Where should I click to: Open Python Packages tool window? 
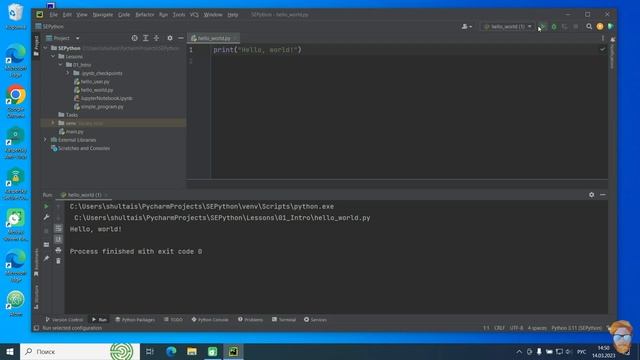135,320
